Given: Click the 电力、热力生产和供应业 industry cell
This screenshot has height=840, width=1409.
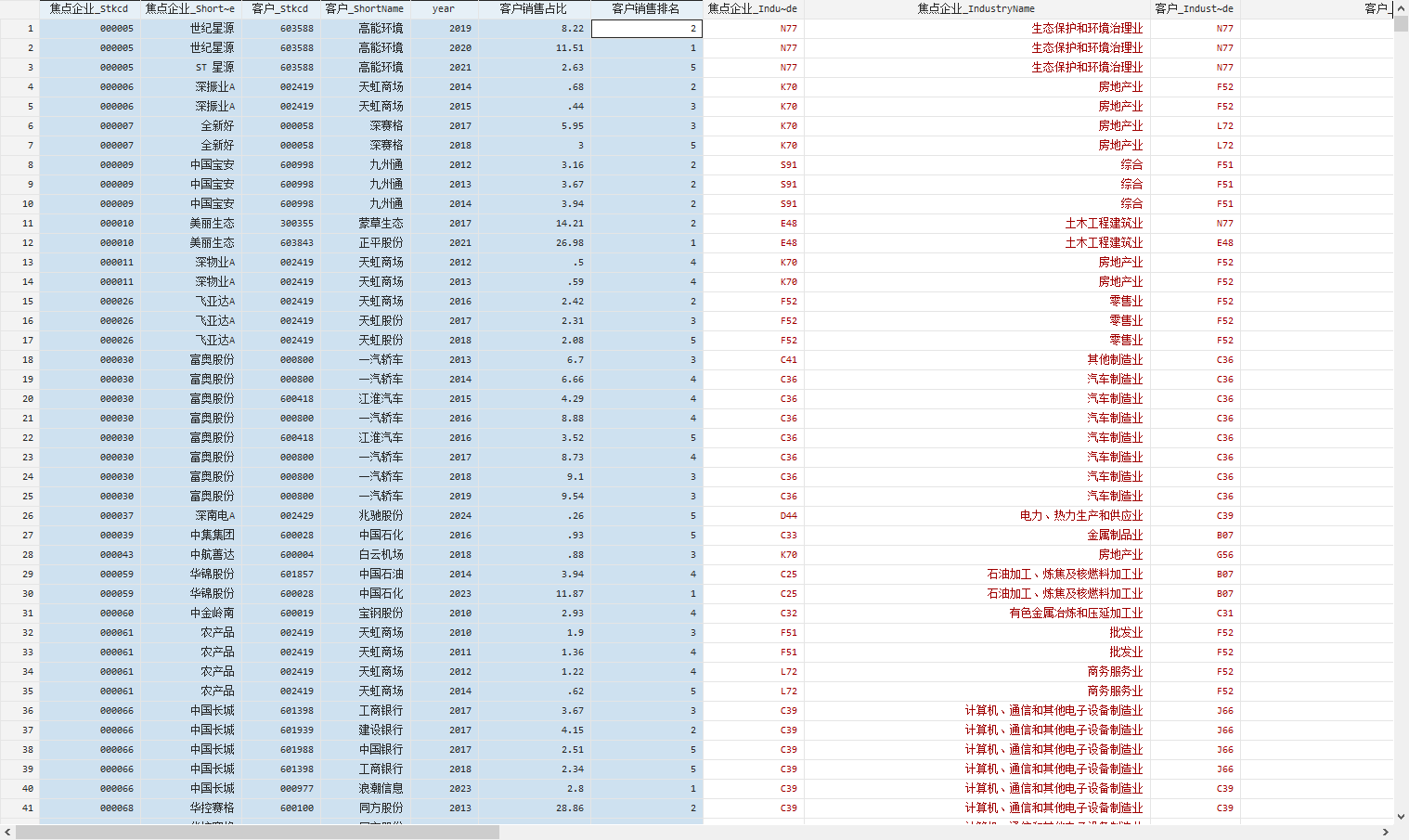Looking at the screenshot, I should [x=1080, y=516].
